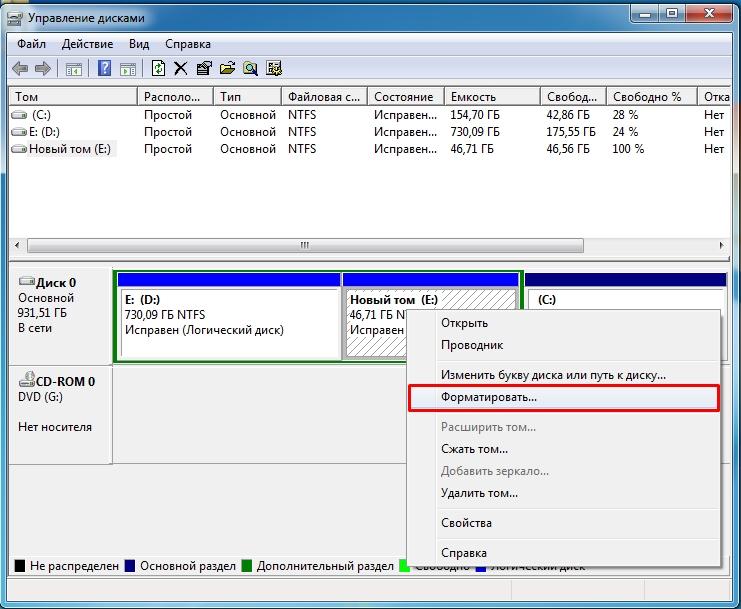Select the E: (D:) volume row
This screenshot has height=609, width=741.
point(370,132)
